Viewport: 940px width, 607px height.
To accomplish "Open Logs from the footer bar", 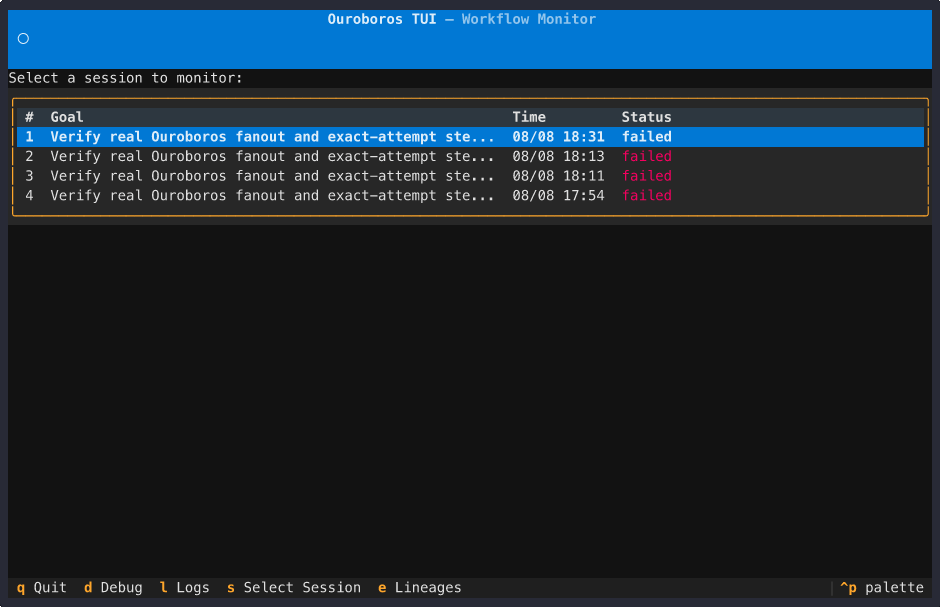I will tap(185, 587).
